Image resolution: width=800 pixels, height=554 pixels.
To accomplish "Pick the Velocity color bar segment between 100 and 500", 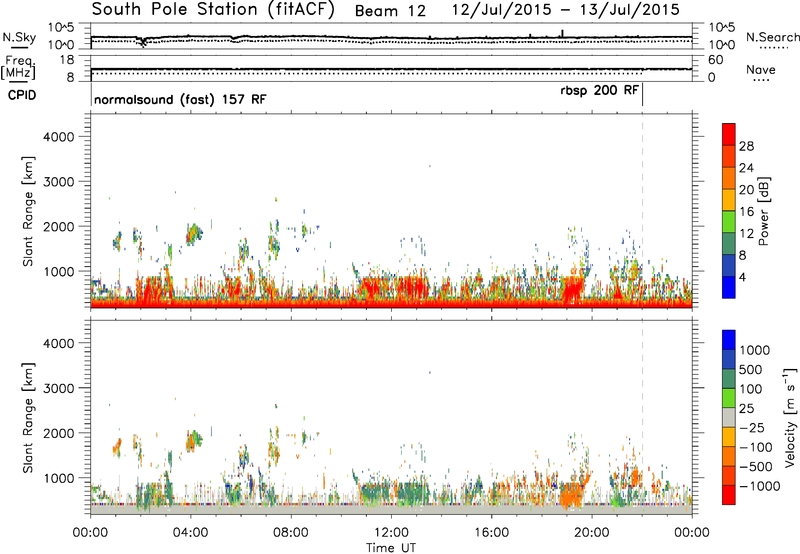I will point(729,379).
